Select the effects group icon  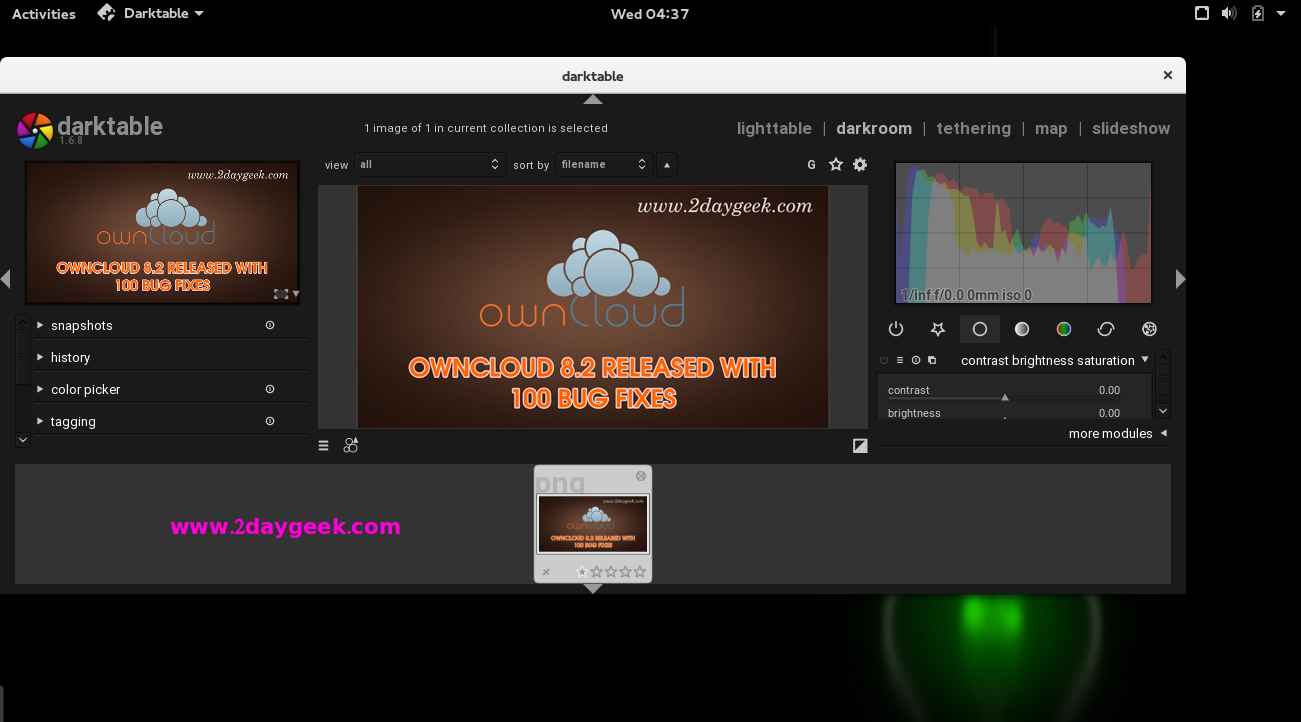point(1149,329)
